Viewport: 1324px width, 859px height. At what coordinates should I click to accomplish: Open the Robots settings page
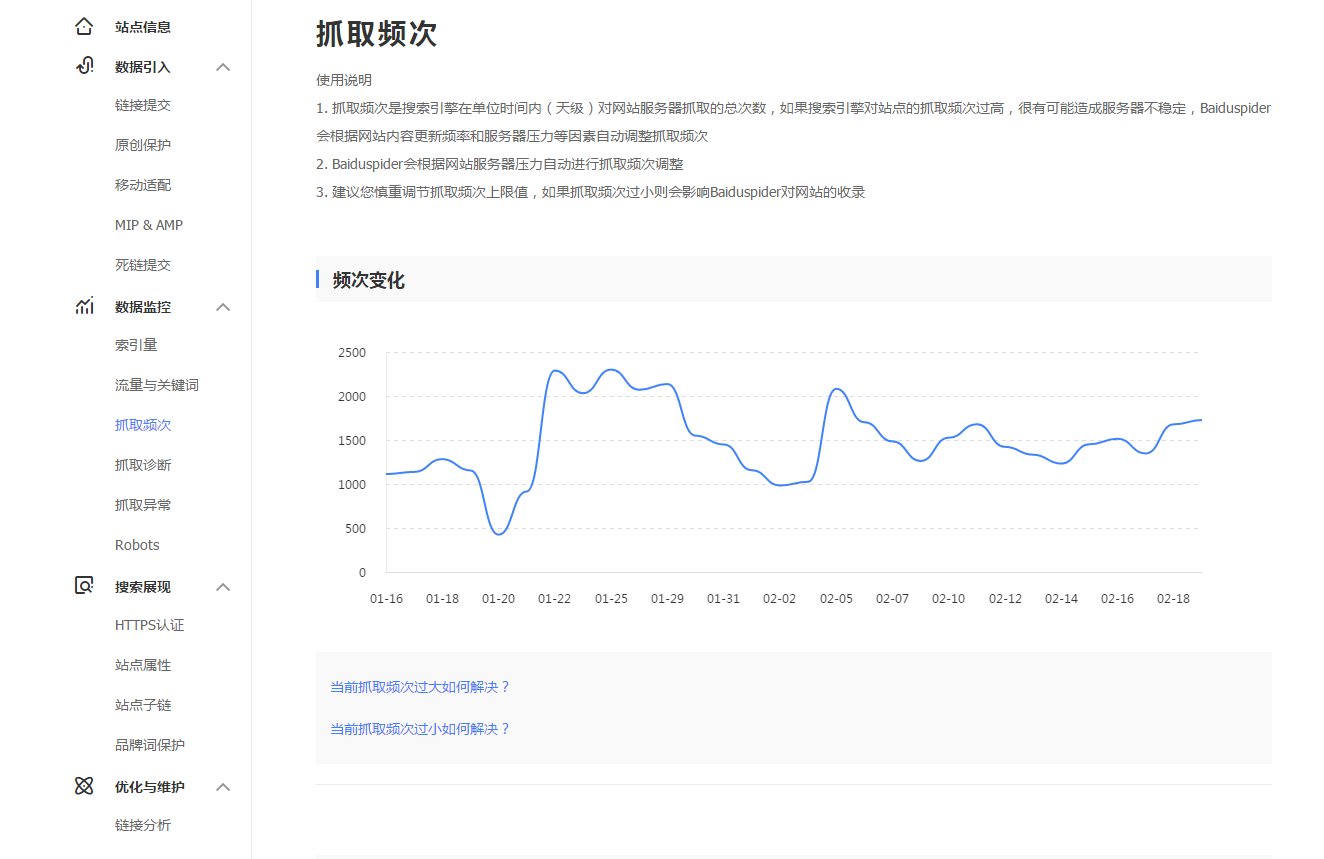tap(136, 544)
